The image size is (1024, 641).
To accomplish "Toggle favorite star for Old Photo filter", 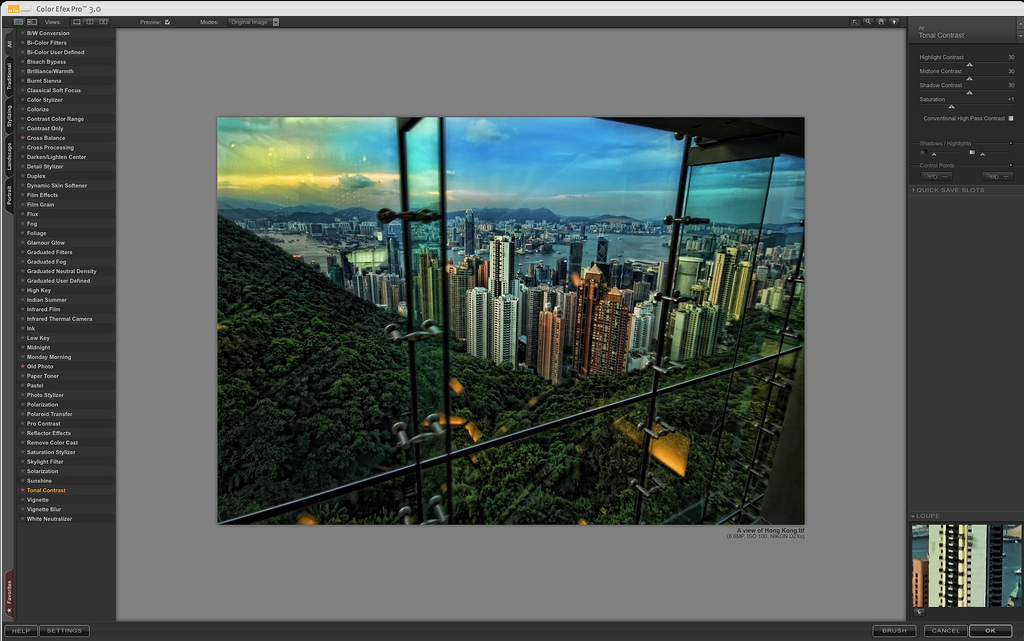I will click(22, 367).
